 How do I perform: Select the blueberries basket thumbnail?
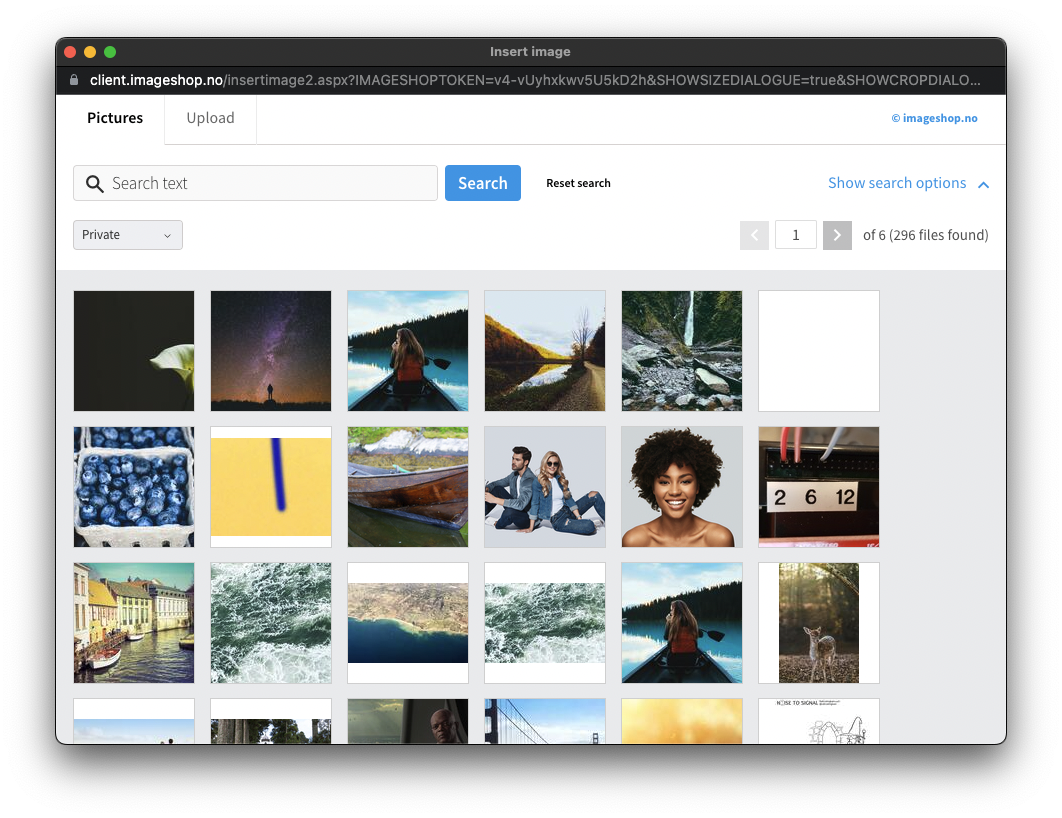coord(134,487)
